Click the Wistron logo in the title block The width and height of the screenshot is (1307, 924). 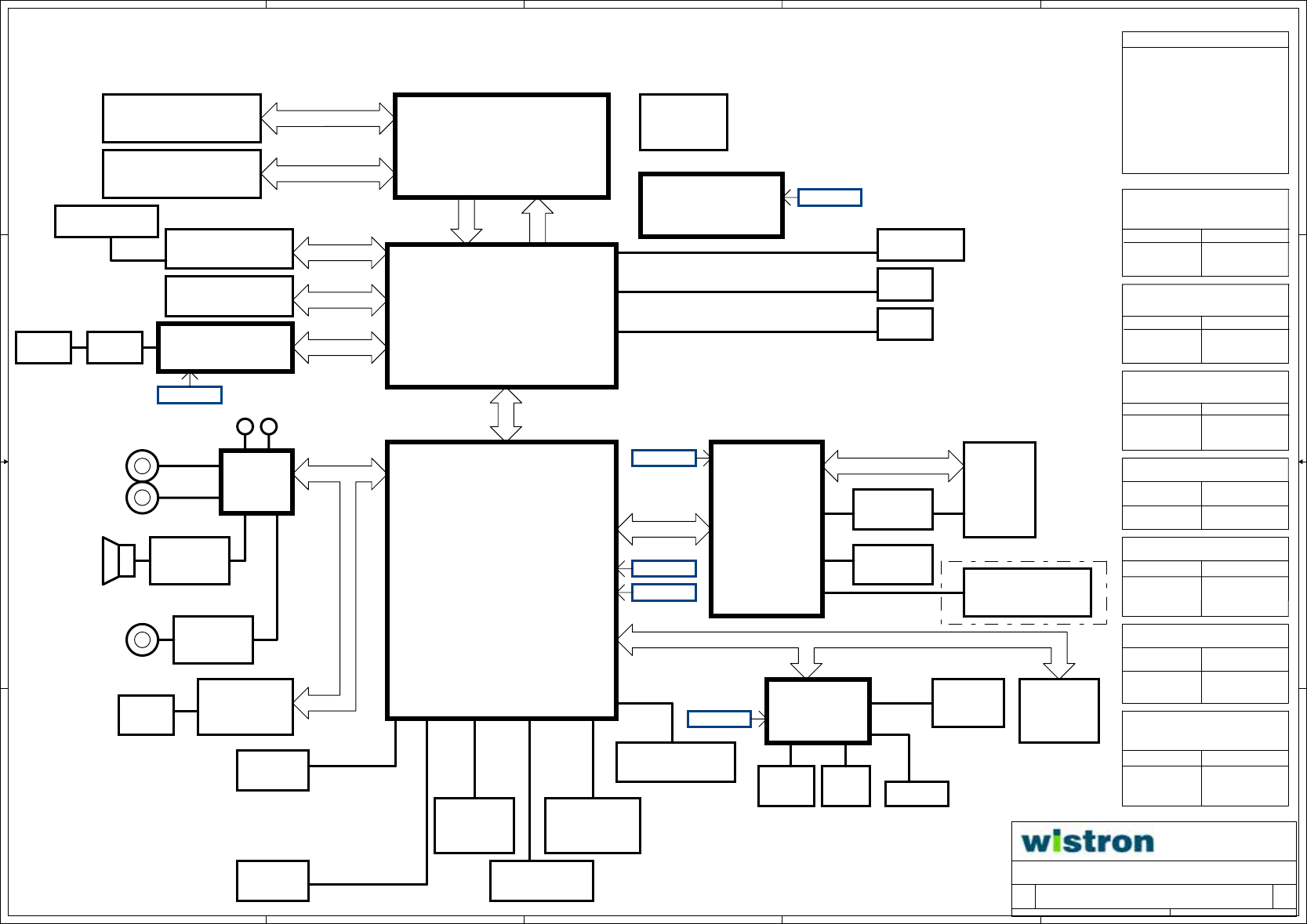coord(1087,842)
